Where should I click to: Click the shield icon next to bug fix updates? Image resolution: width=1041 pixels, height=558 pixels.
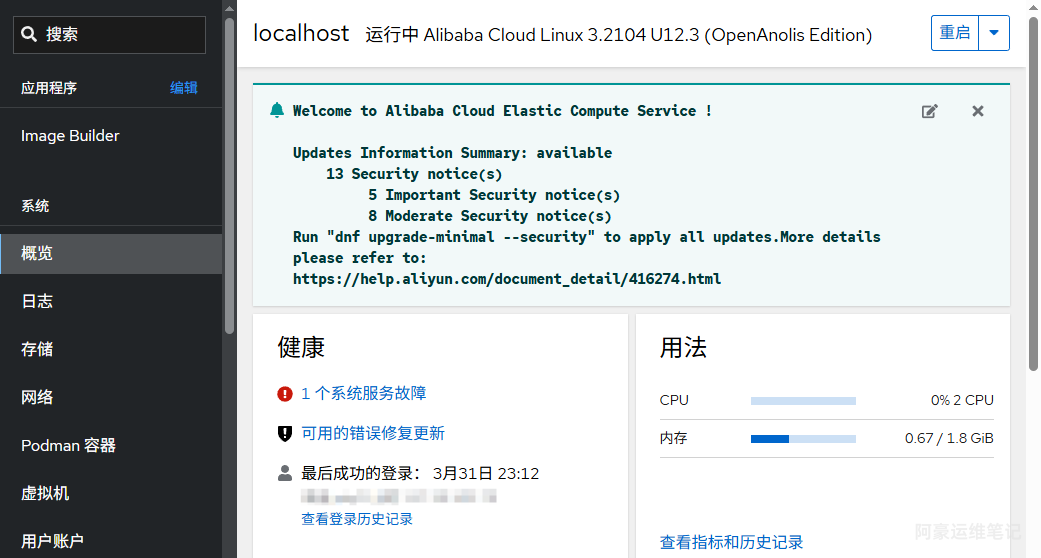click(x=285, y=434)
